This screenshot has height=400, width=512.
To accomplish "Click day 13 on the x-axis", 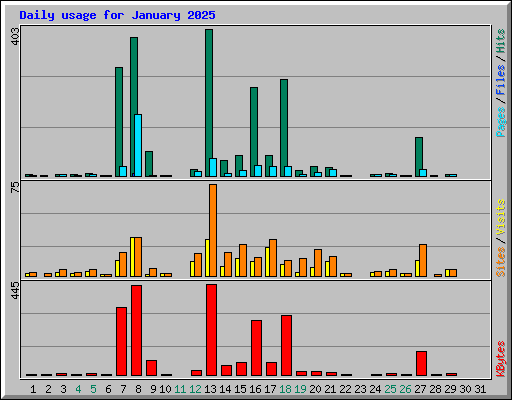I will (210, 389).
